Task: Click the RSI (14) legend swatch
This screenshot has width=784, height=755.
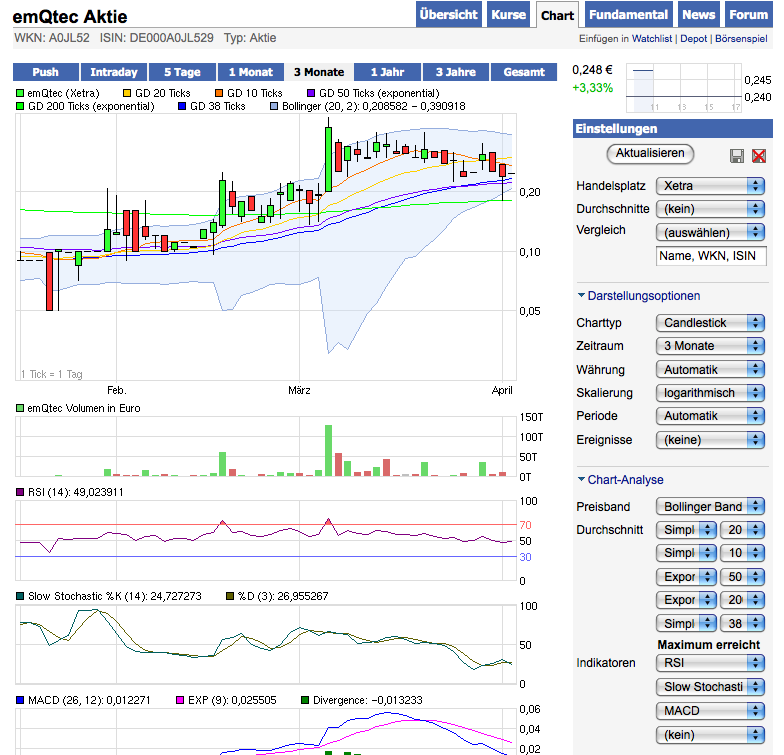Action: point(20,492)
